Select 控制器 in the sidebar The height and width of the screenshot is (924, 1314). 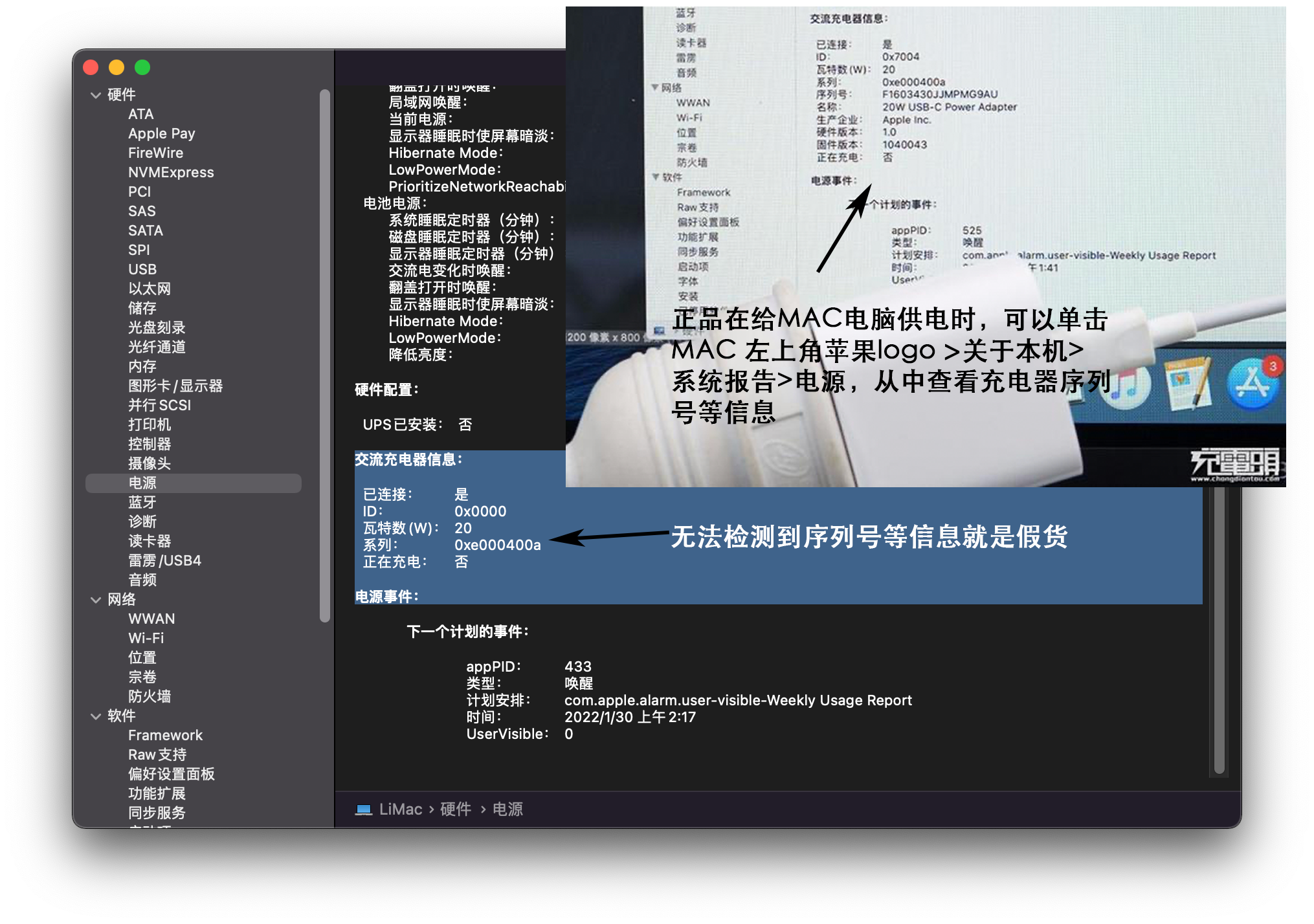point(150,445)
